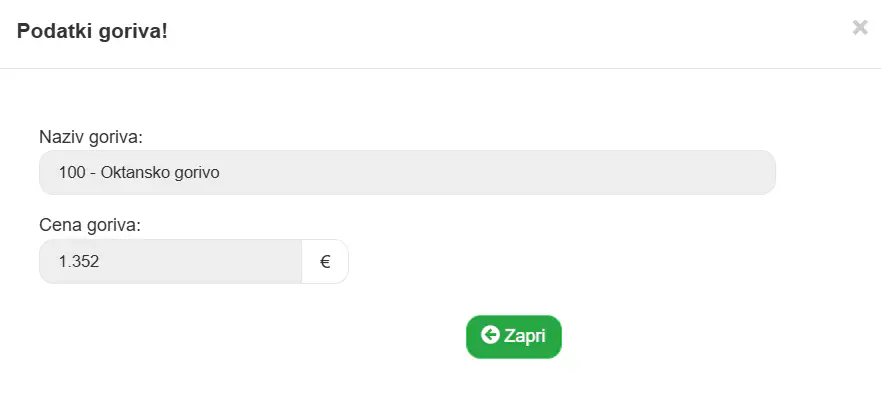Viewport: 881px width, 413px height.
Task: Close the dialog using the X icon
Action: pyautogui.click(x=860, y=28)
